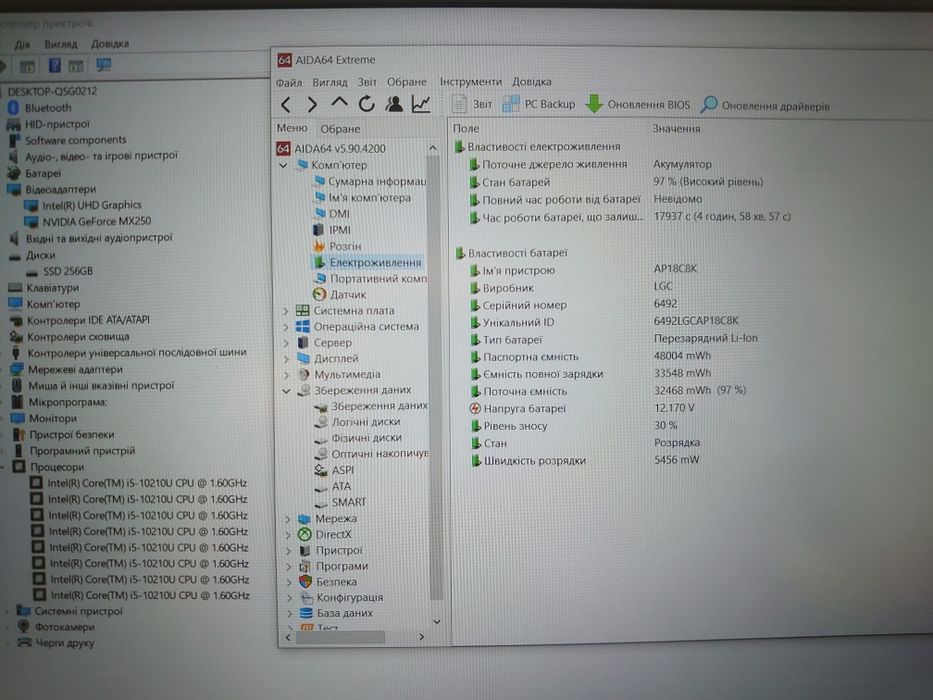Image resolution: width=933 pixels, height=700 pixels.
Task: Select the База даних tree item
Action: [x=337, y=613]
